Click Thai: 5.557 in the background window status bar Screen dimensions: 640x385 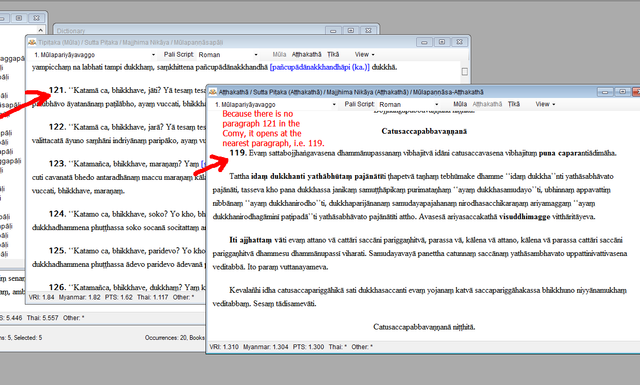42,318
